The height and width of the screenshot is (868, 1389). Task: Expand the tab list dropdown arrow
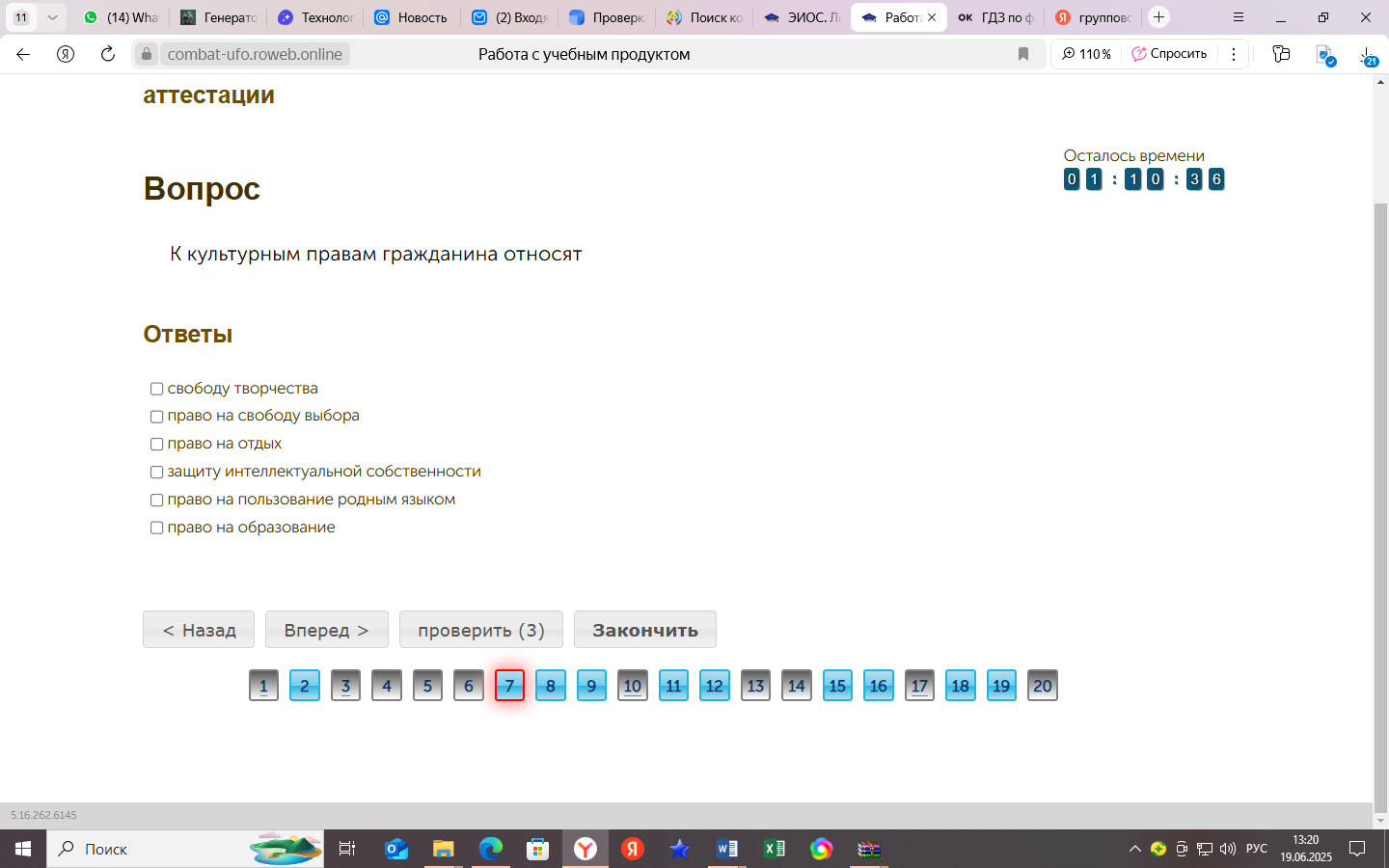click(52, 17)
